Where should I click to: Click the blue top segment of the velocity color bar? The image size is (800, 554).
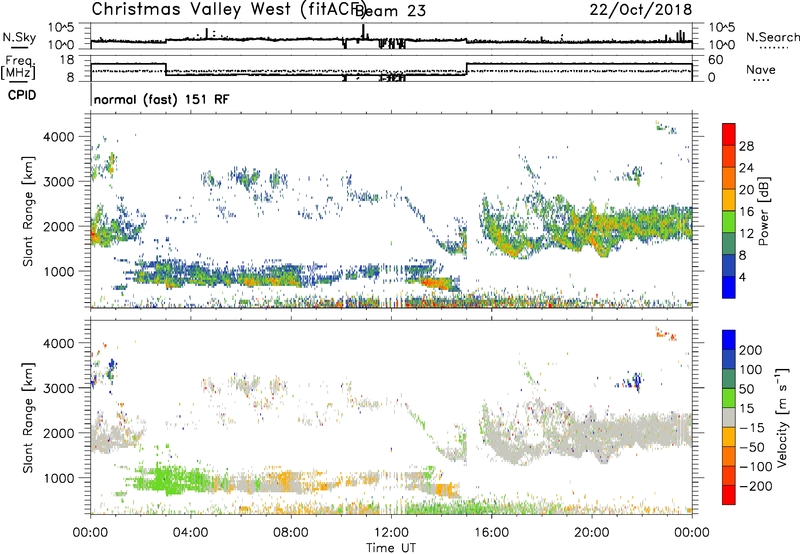point(729,340)
